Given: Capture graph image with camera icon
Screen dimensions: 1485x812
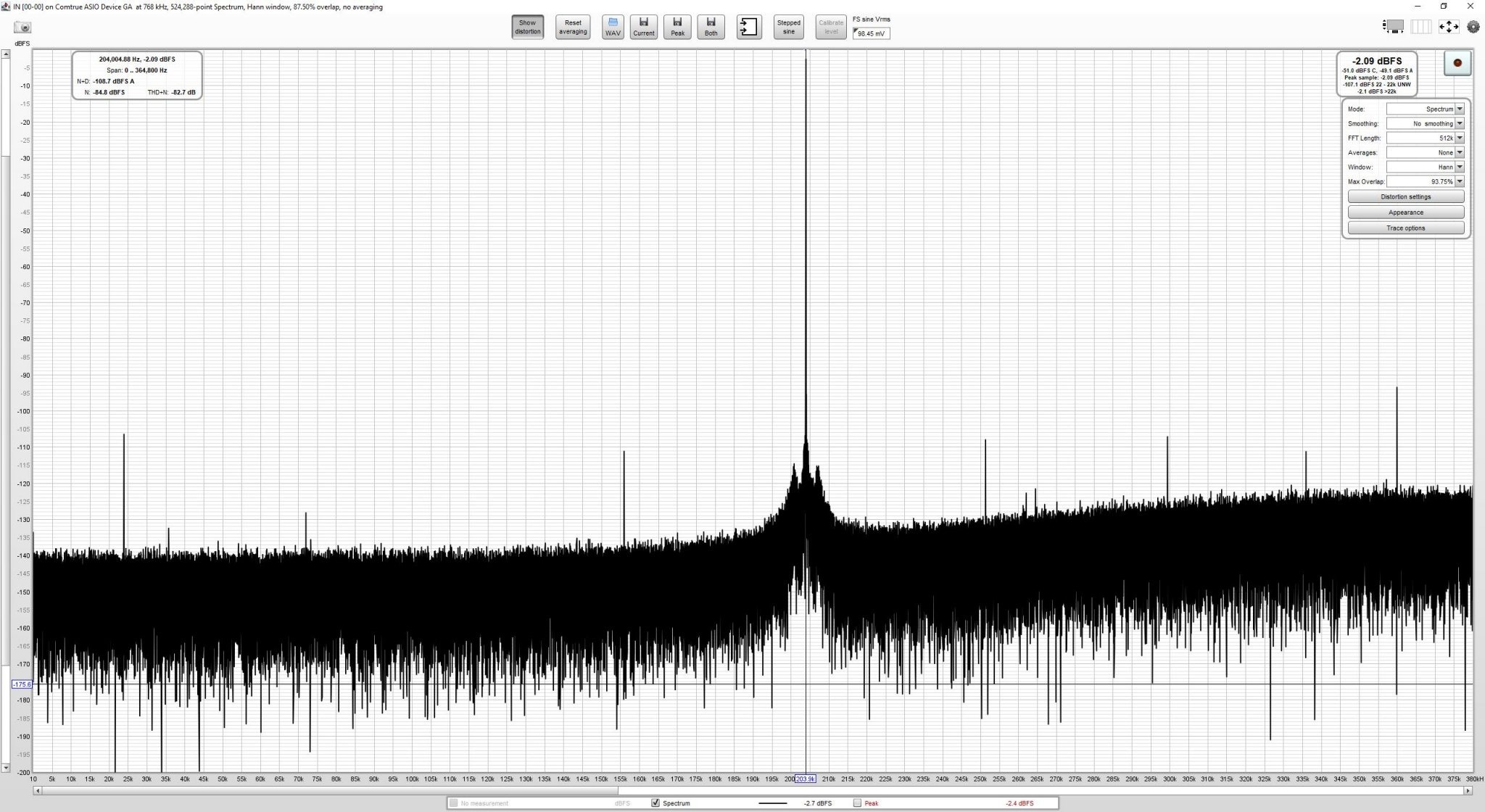Looking at the screenshot, I should [x=23, y=28].
